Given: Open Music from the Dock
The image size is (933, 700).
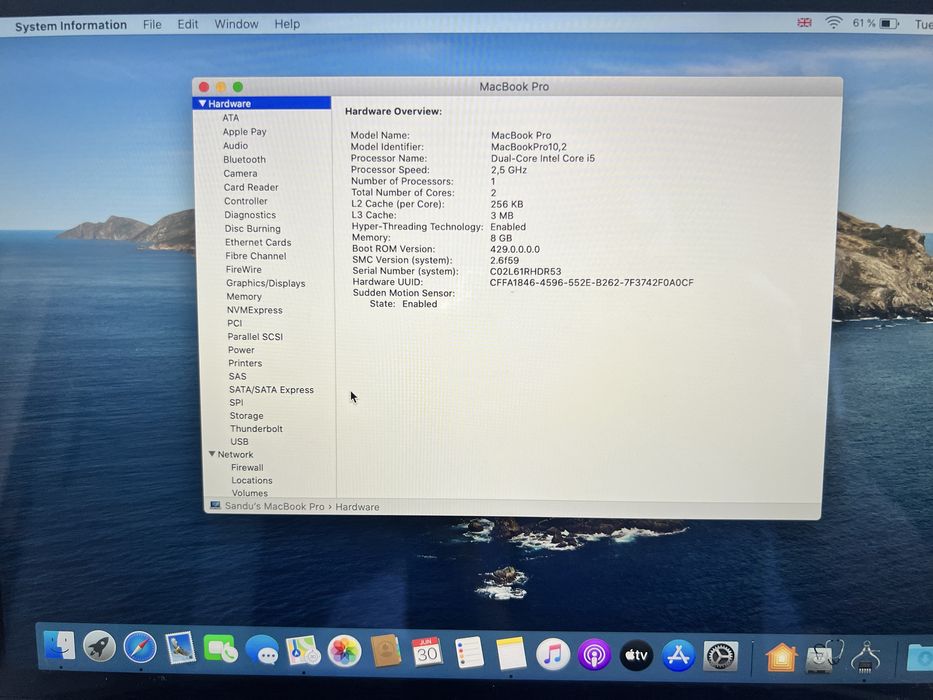Looking at the screenshot, I should (553, 655).
